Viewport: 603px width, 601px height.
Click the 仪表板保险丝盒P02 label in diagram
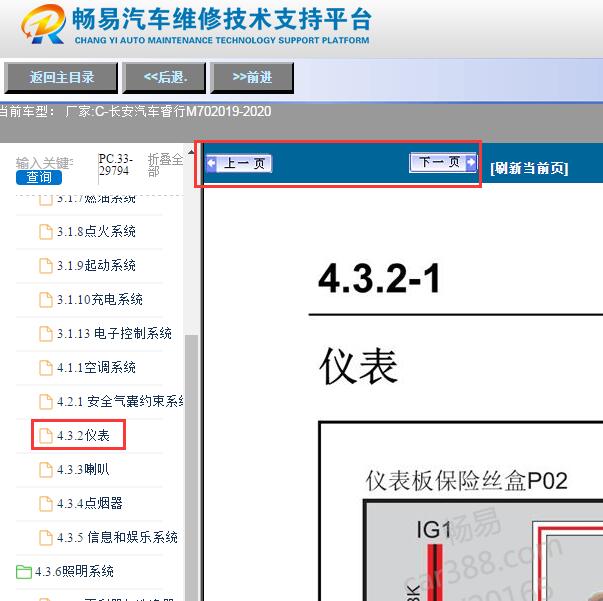tap(466, 481)
